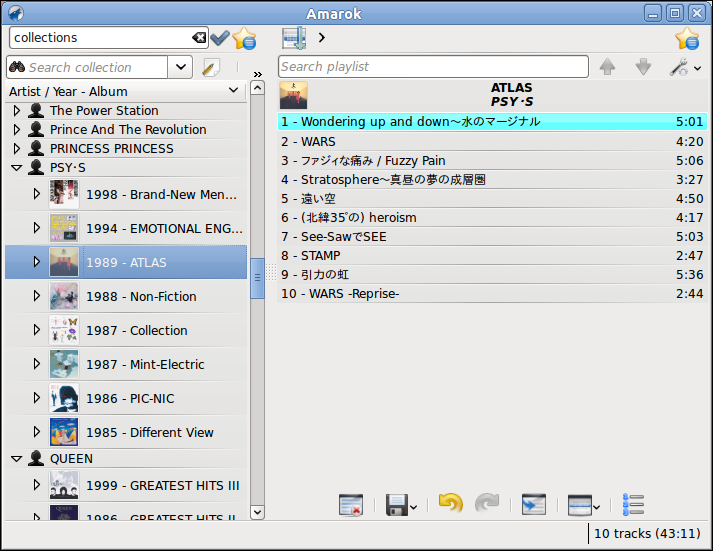
Task: Select track 2 - WARS
Action: coord(492,141)
